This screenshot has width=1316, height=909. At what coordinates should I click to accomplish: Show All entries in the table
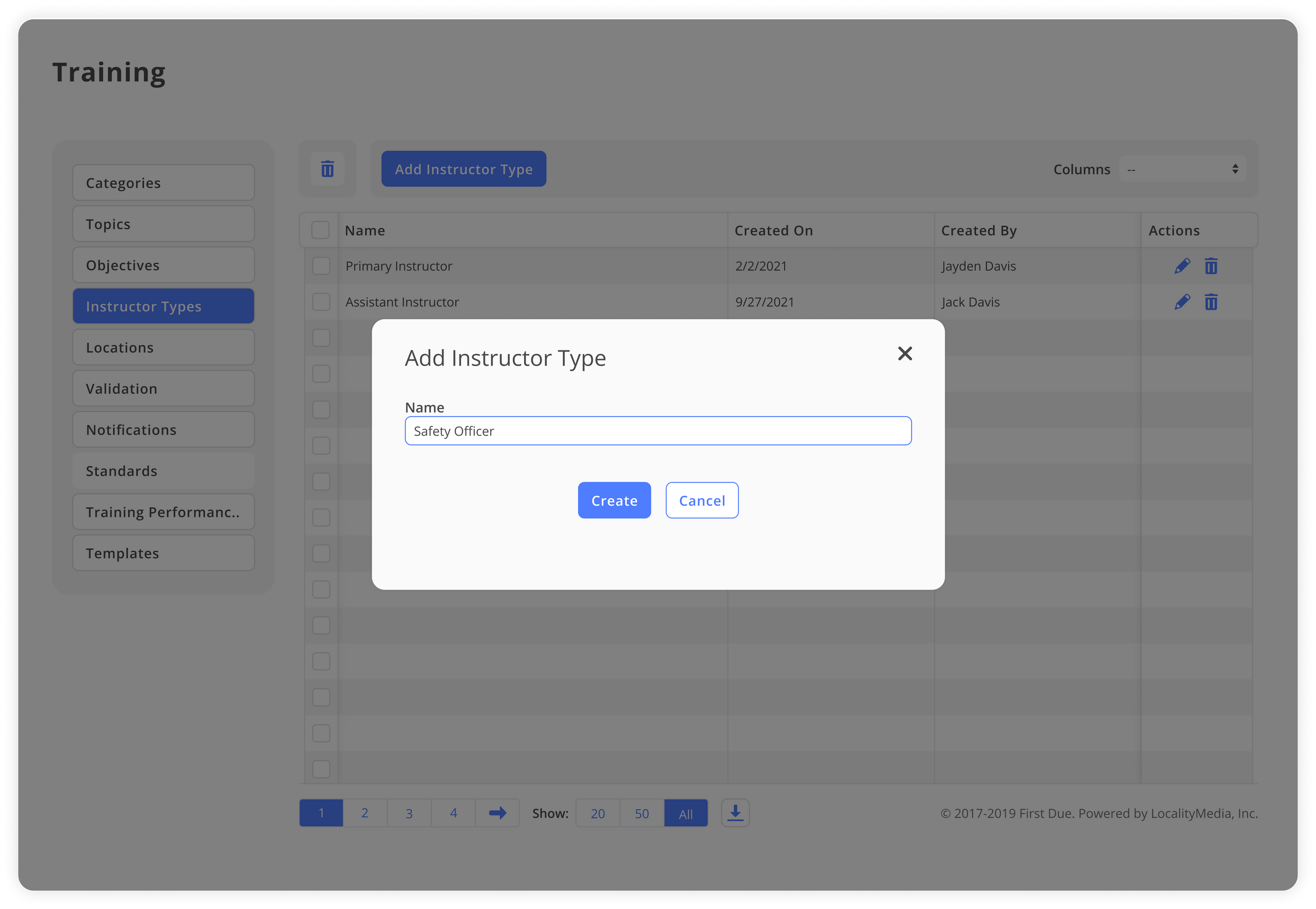(x=685, y=813)
